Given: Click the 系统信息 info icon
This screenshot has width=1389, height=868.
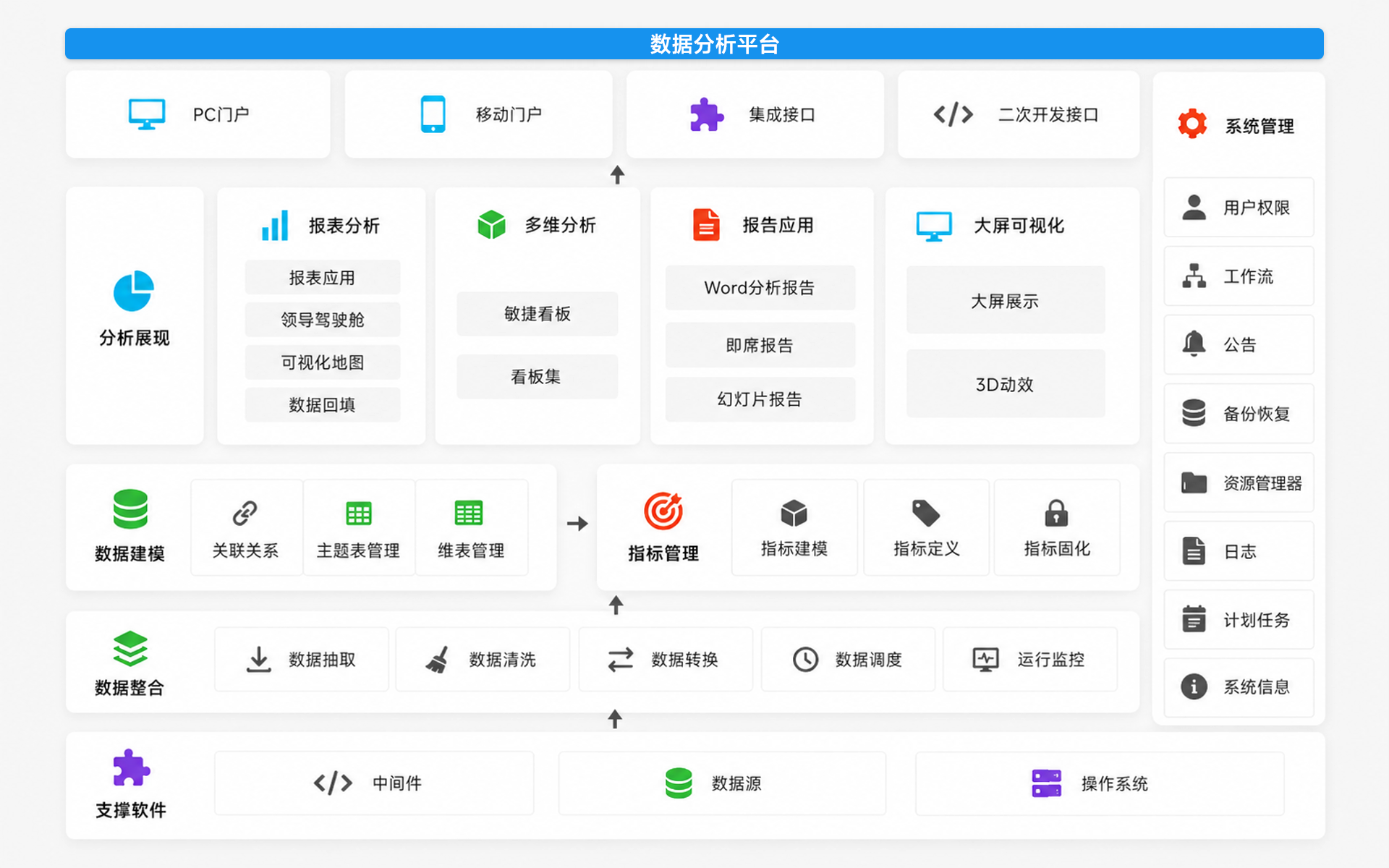Looking at the screenshot, I should [1194, 686].
